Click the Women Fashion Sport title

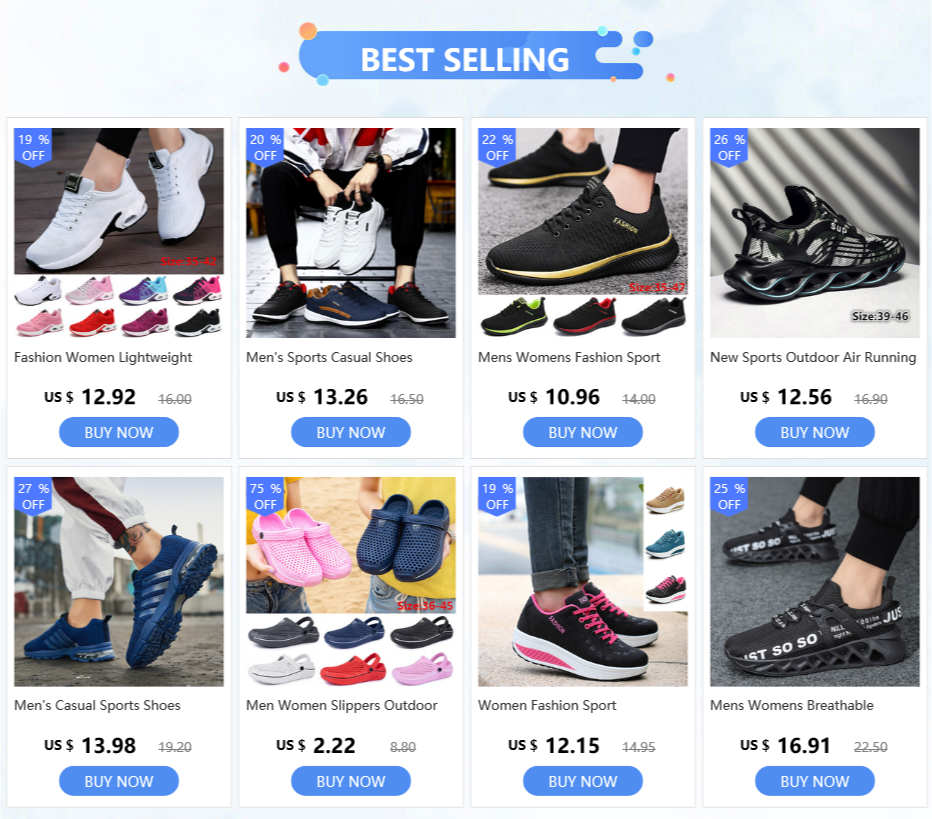(x=547, y=705)
